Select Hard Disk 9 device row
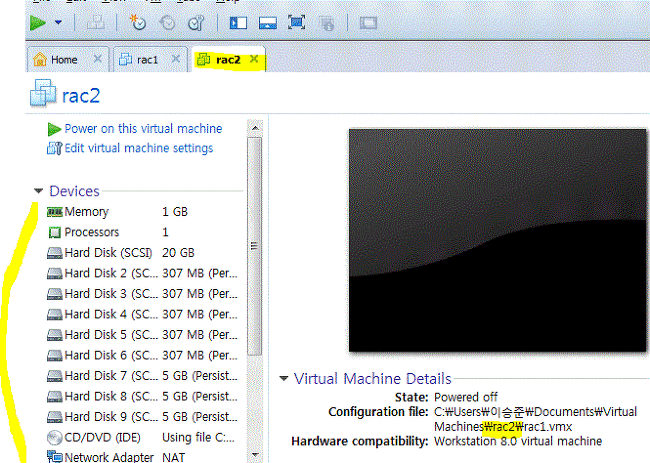 (x=143, y=417)
